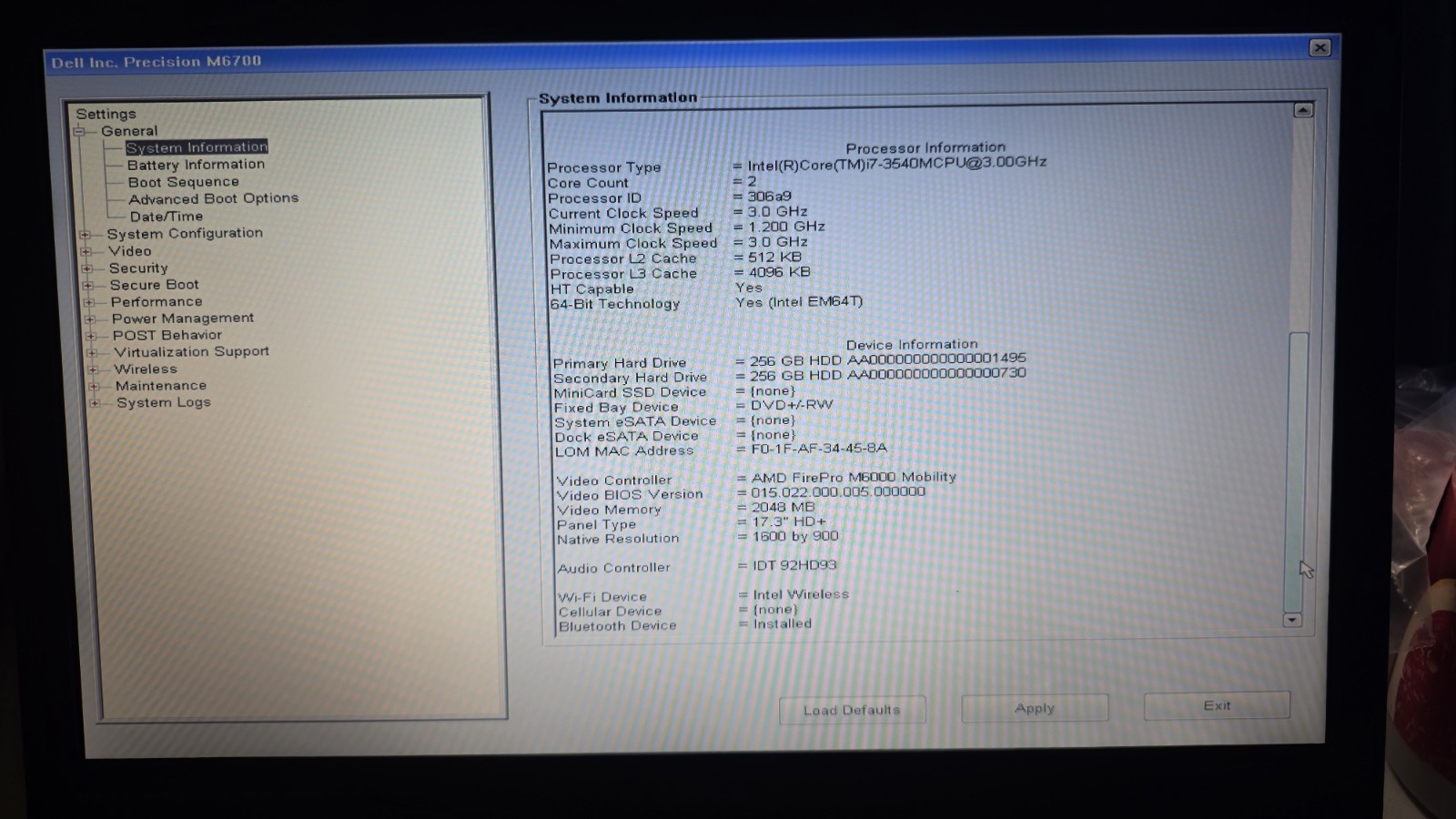The width and height of the screenshot is (1456, 819).
Task: Click the System Information scrollbar thumb
Action: coord(1297,471)
